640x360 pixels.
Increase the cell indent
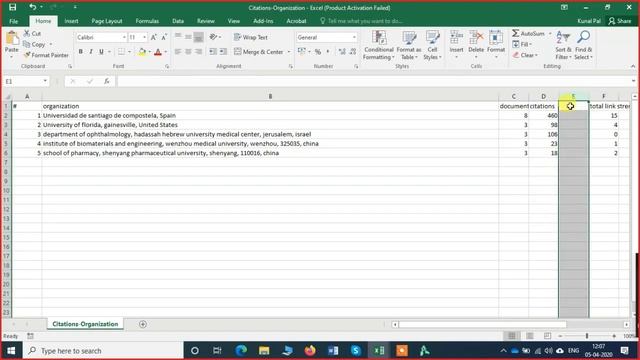223,52
